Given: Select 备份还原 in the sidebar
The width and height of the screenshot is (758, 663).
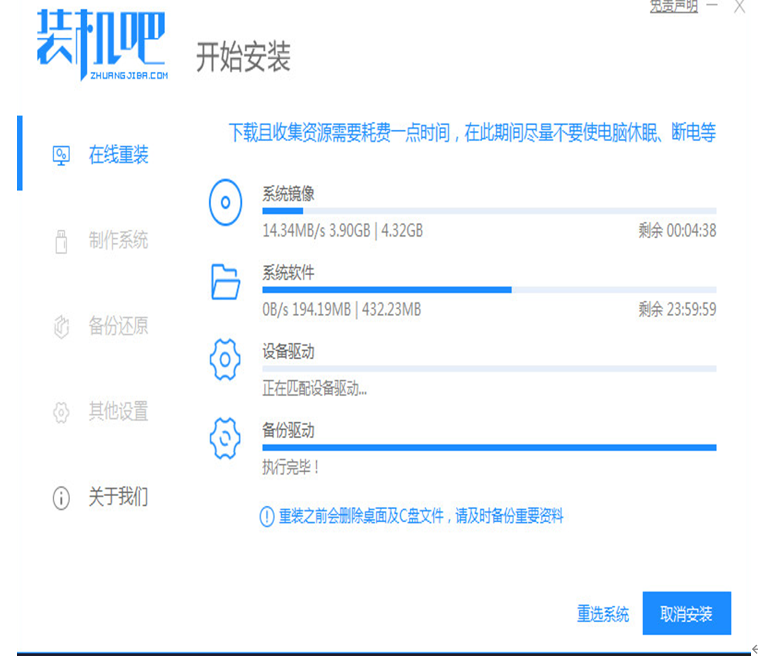Looking at the screenshot, I should coord(118,326).
